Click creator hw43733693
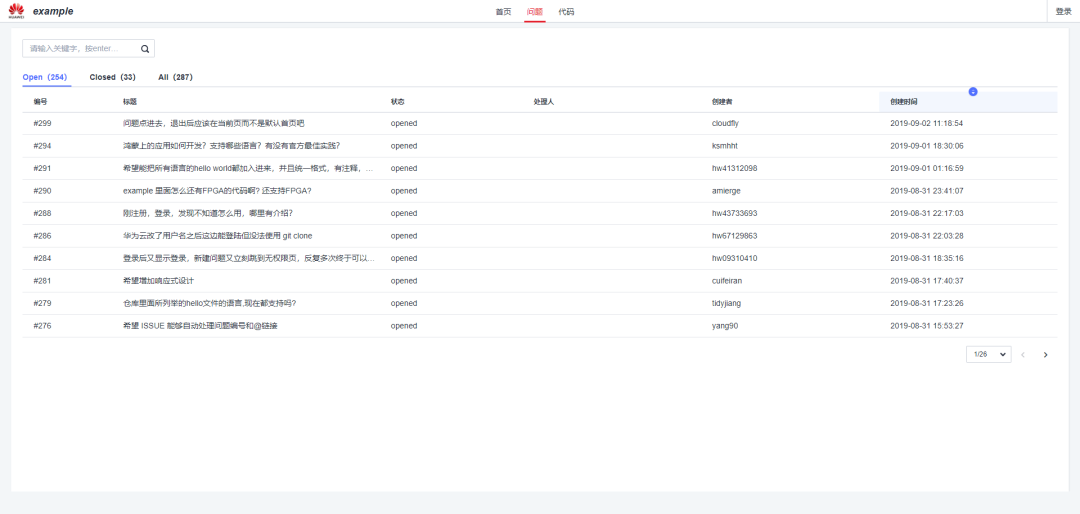 734,213
